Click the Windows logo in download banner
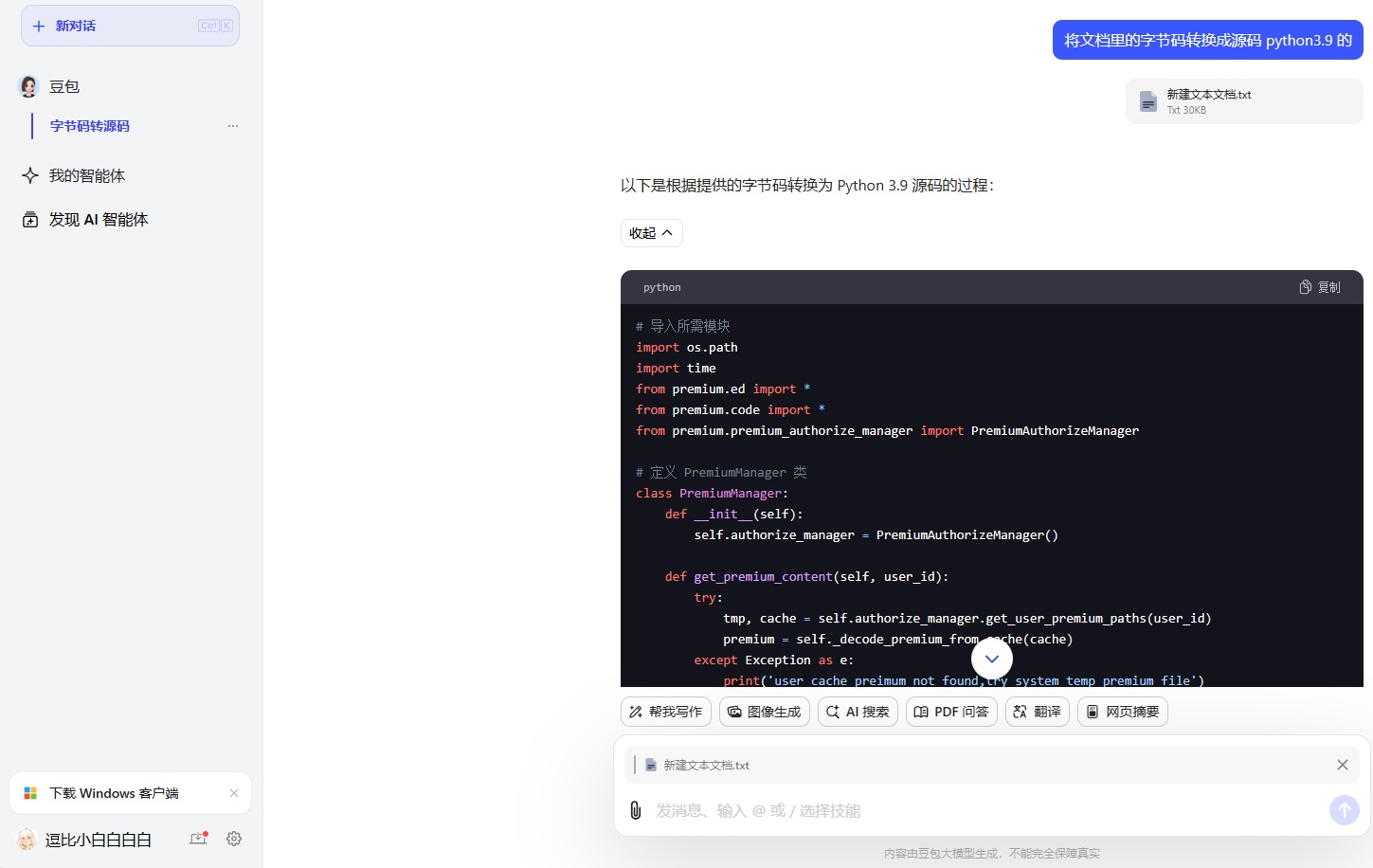Viewport: 1373px width, 868px height. [30, 793]
